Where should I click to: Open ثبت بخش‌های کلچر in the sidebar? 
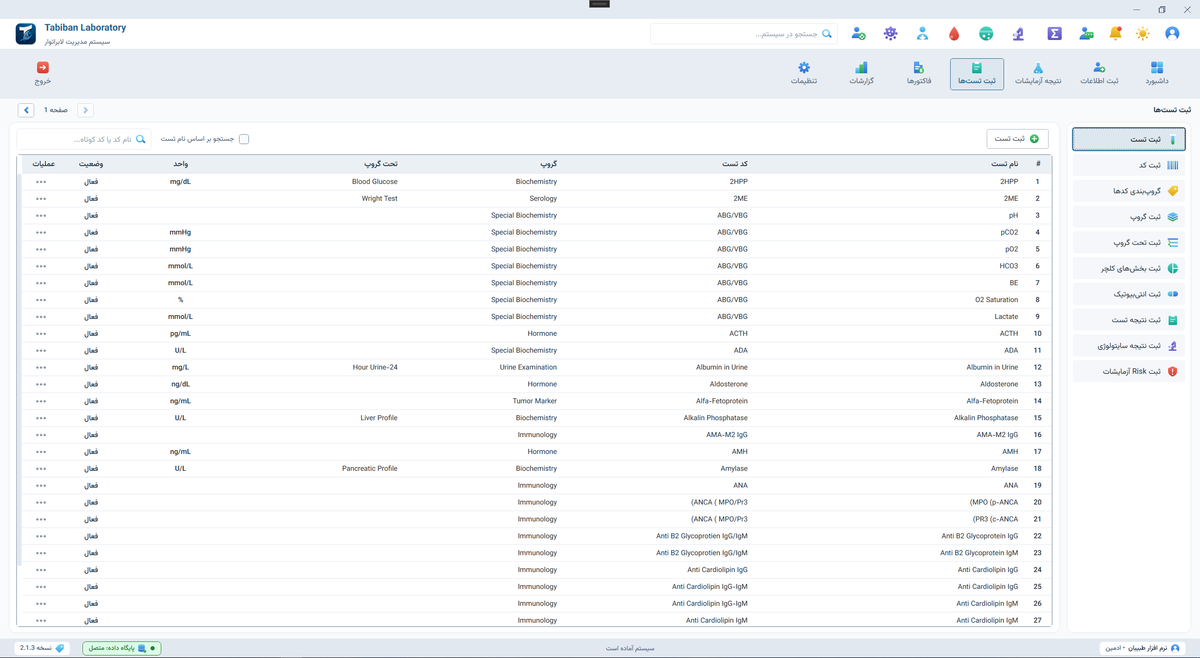click(1129, 268)
